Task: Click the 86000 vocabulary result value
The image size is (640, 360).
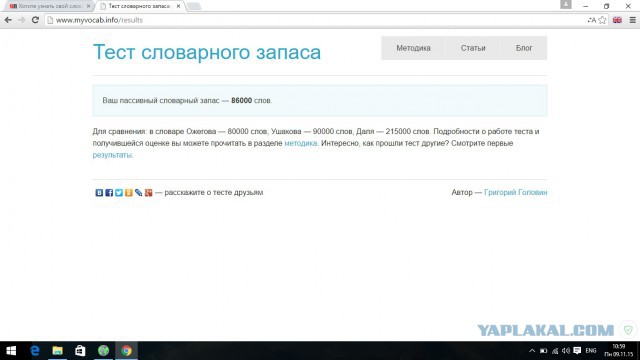Action: pos(241,100)
